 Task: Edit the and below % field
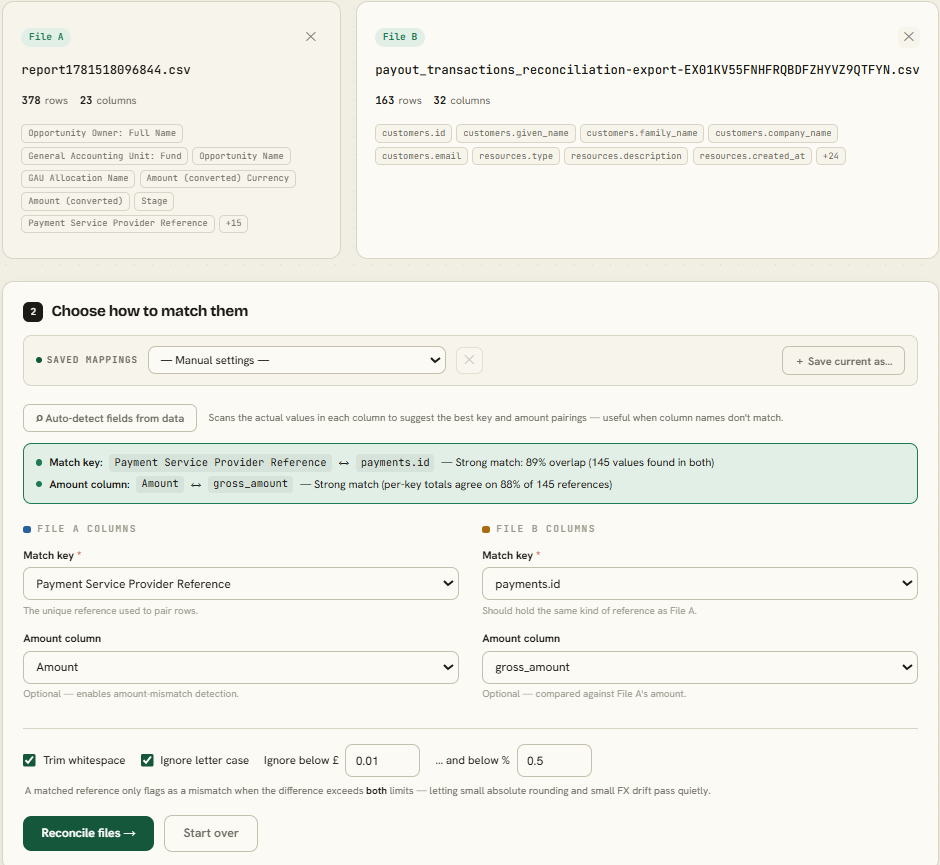555,760
